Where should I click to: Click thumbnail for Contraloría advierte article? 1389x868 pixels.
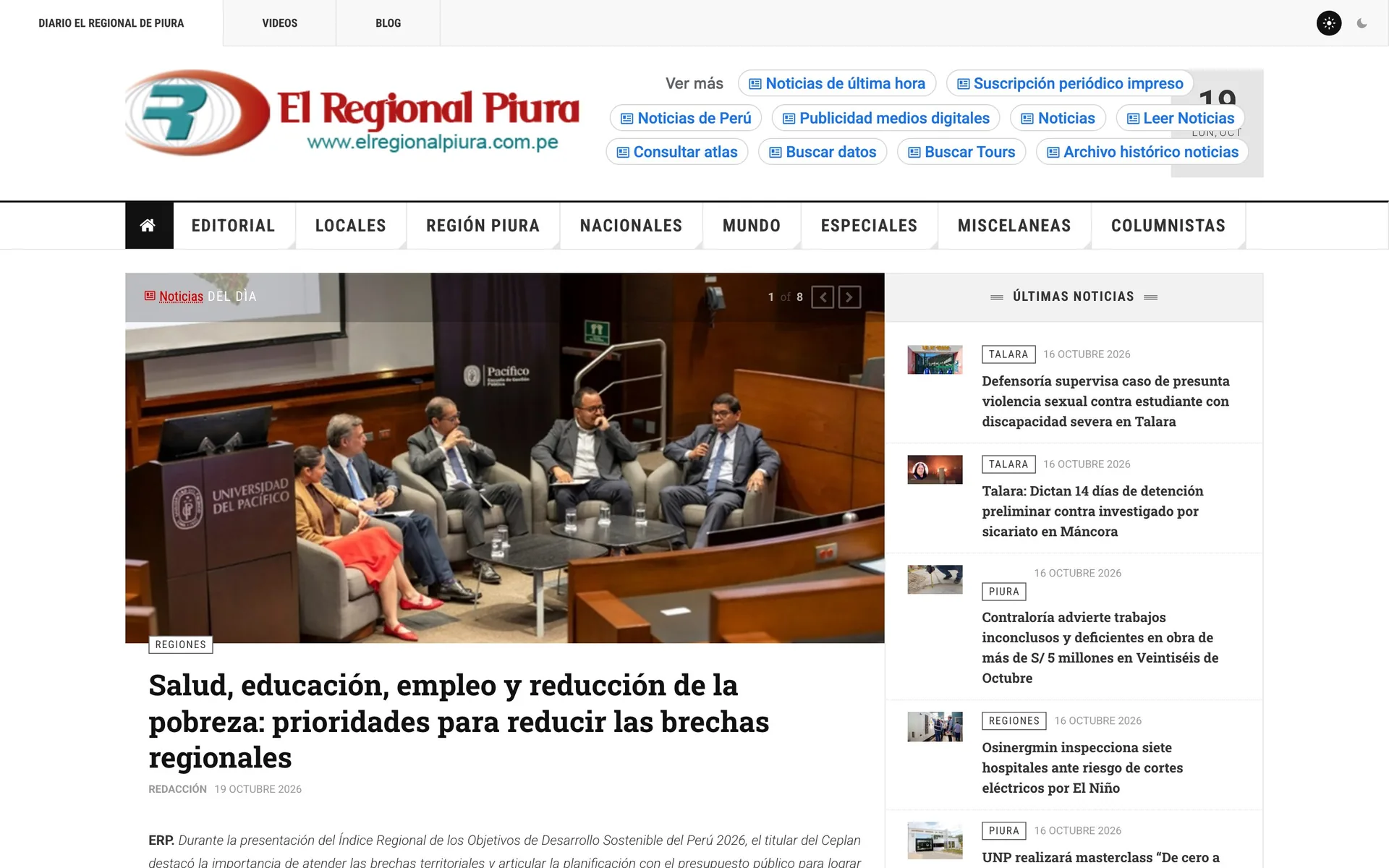tap(935, 579)
